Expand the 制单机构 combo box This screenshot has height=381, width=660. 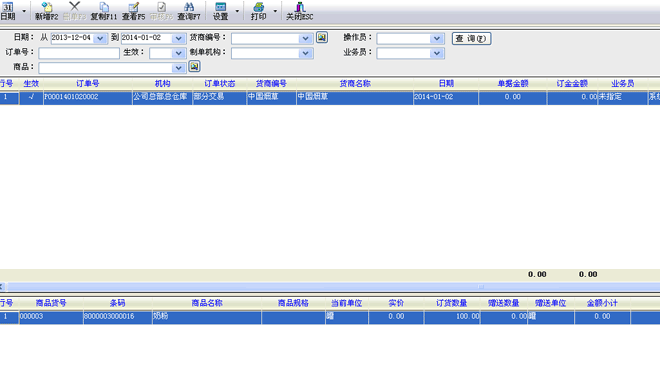[306, 53]
